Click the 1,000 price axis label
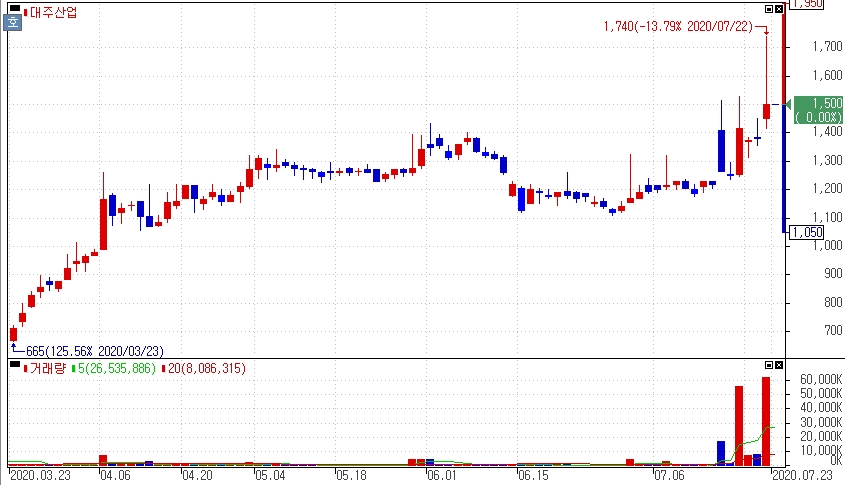Image resolution: width=845 pixels, height=485 pixels. click(x=827, y=246)
